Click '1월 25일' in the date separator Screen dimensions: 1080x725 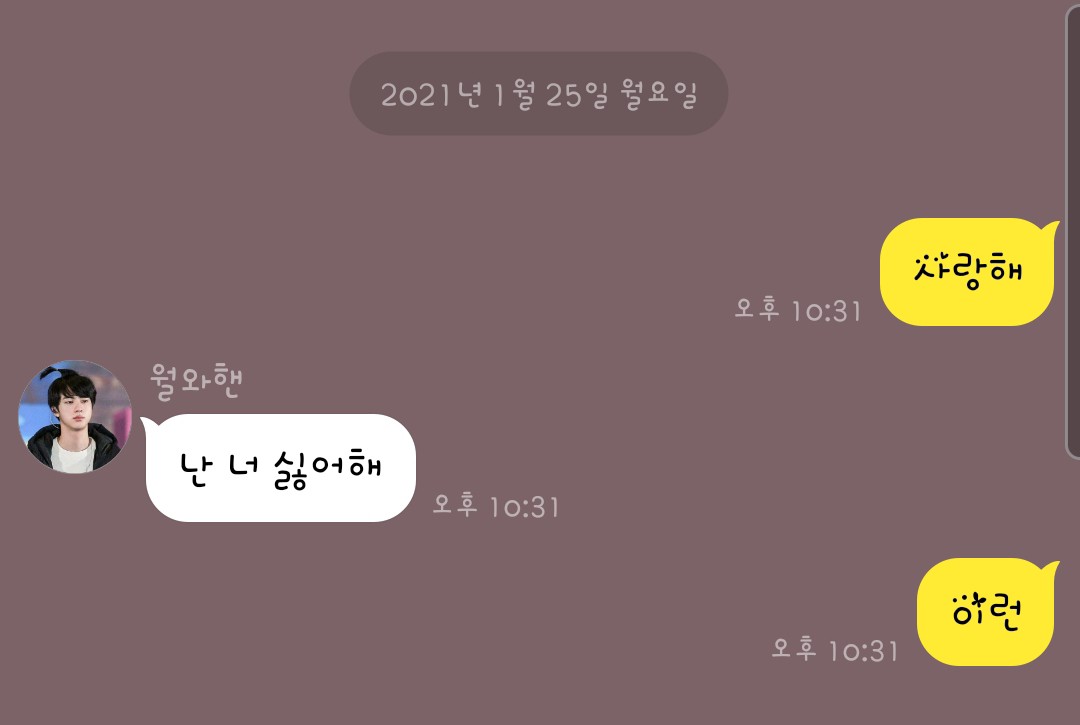[552, 95]
